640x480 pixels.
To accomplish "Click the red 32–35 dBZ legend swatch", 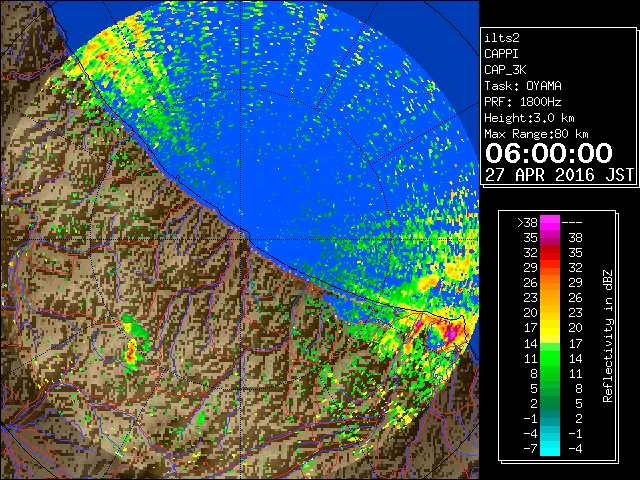I will (550, 253).
